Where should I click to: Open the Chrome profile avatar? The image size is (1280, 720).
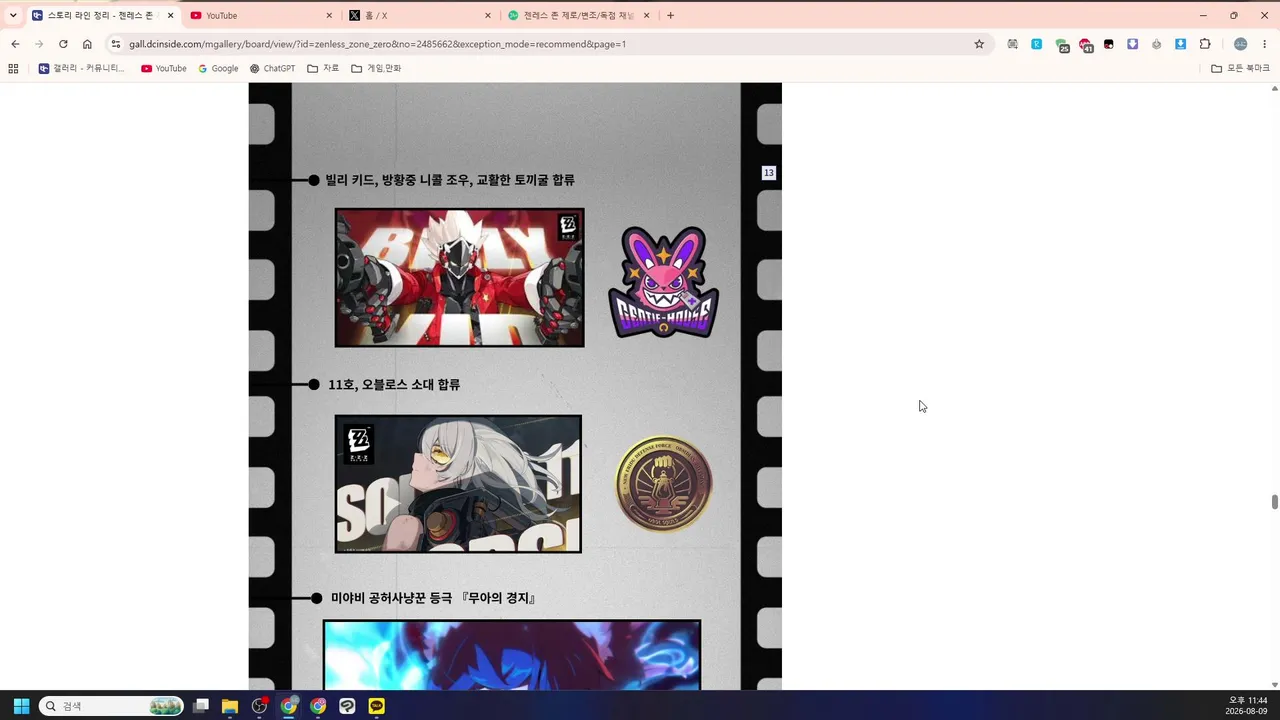click(1240, 44)
